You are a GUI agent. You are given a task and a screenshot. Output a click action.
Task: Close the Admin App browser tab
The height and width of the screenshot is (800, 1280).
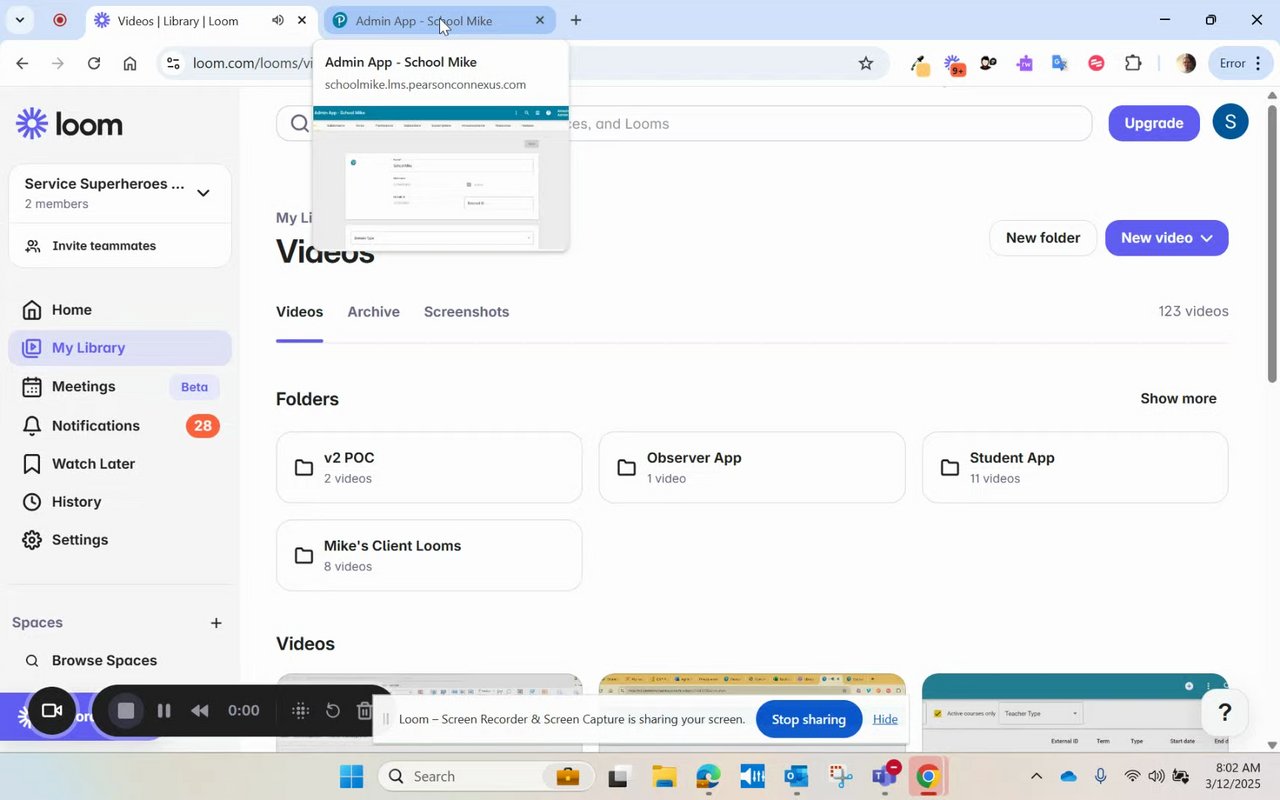(x=540, y=20)
